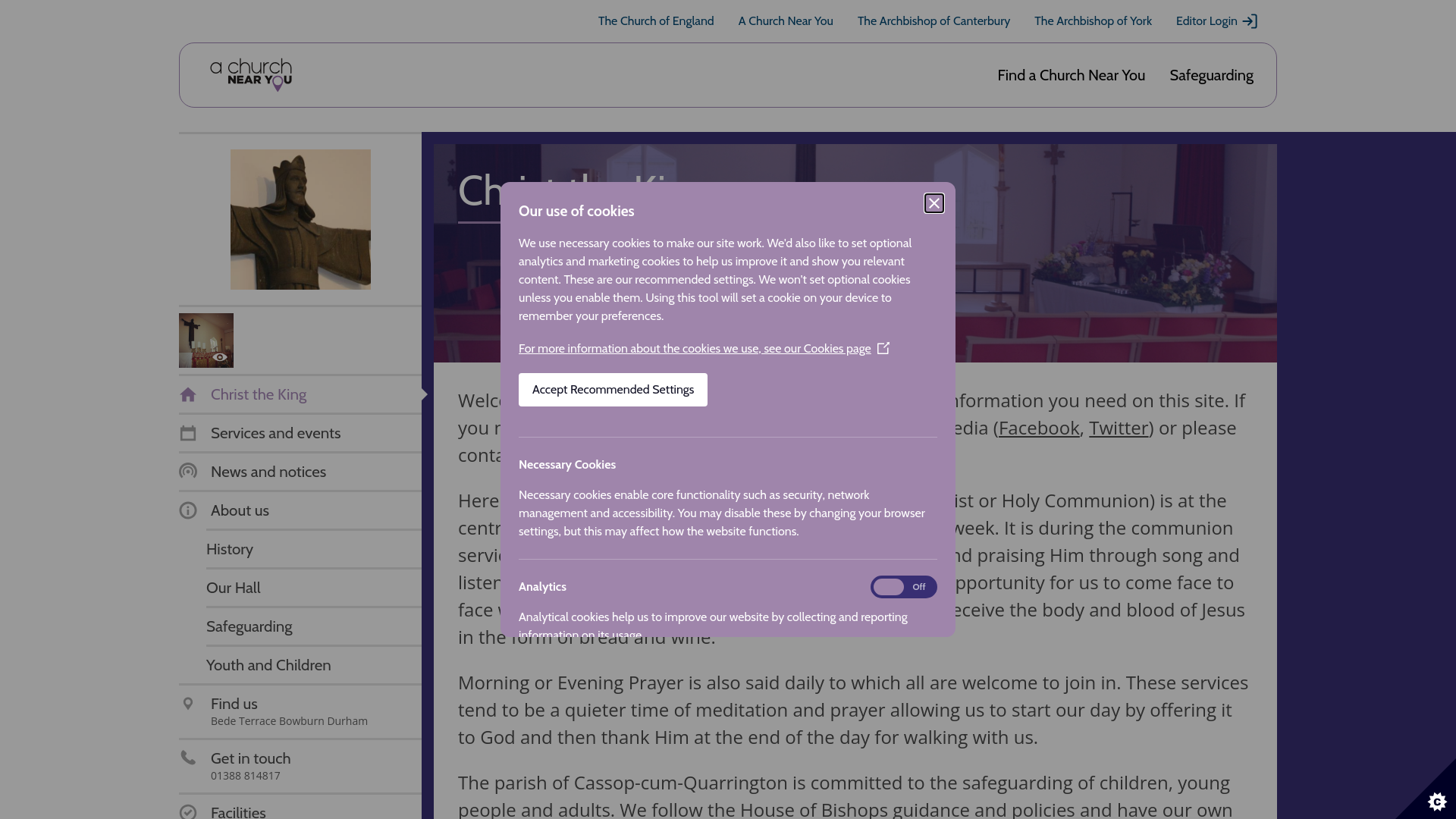Viewport: 1456px width, 819px height.
Task: Select Find a Church Near You menu
Action: click(x=1071, y=75)
